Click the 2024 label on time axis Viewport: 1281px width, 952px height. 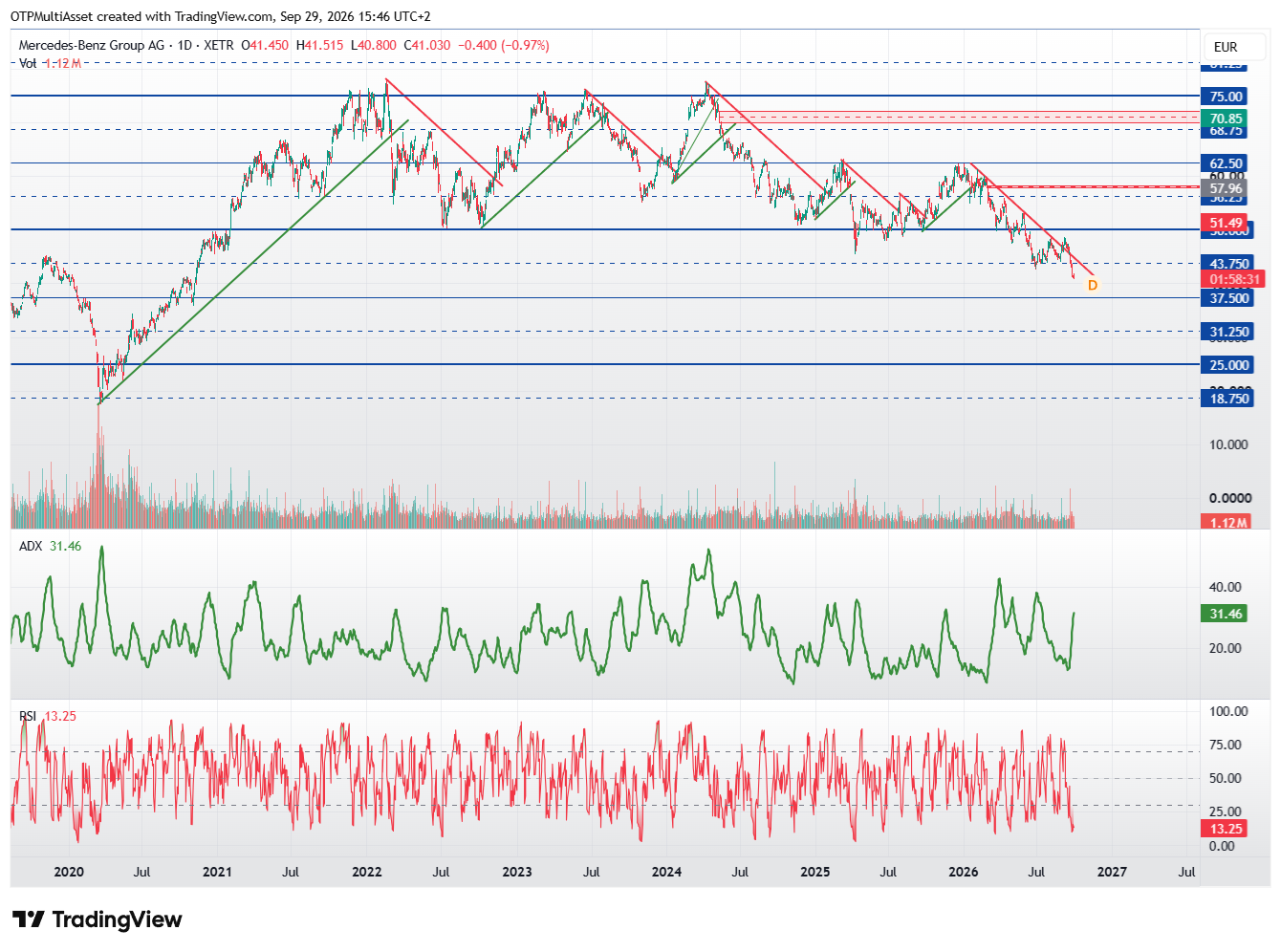click(666, 872)
